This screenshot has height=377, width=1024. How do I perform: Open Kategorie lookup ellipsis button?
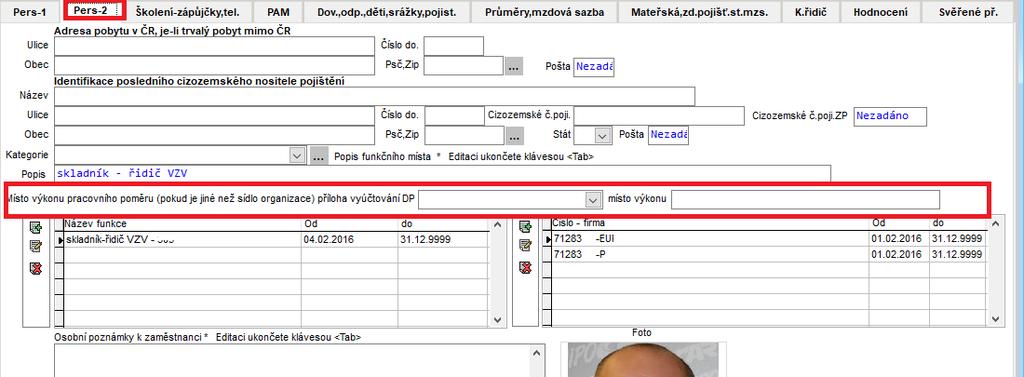[x=318, y=156]
